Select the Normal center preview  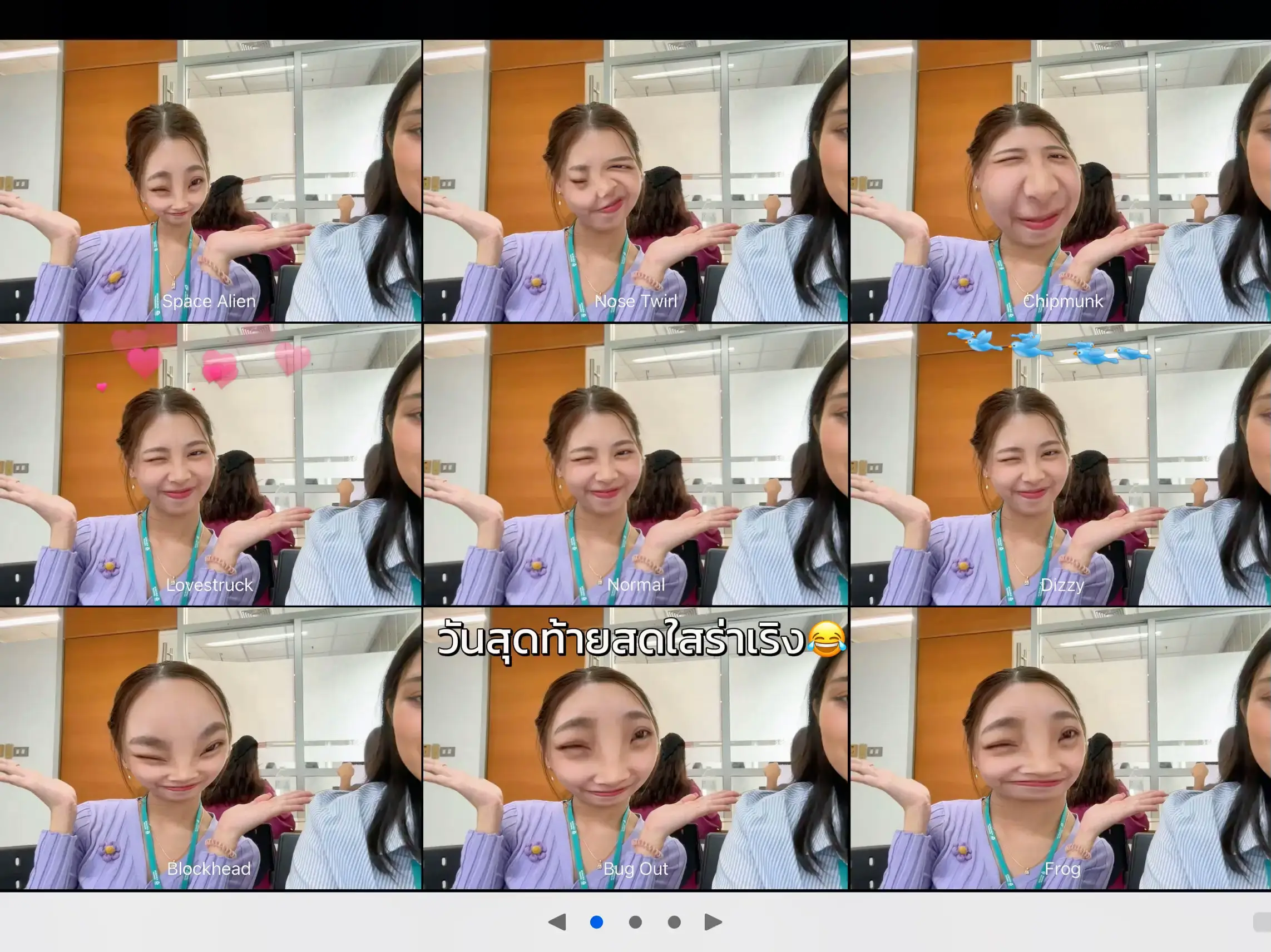pos(635,464)
